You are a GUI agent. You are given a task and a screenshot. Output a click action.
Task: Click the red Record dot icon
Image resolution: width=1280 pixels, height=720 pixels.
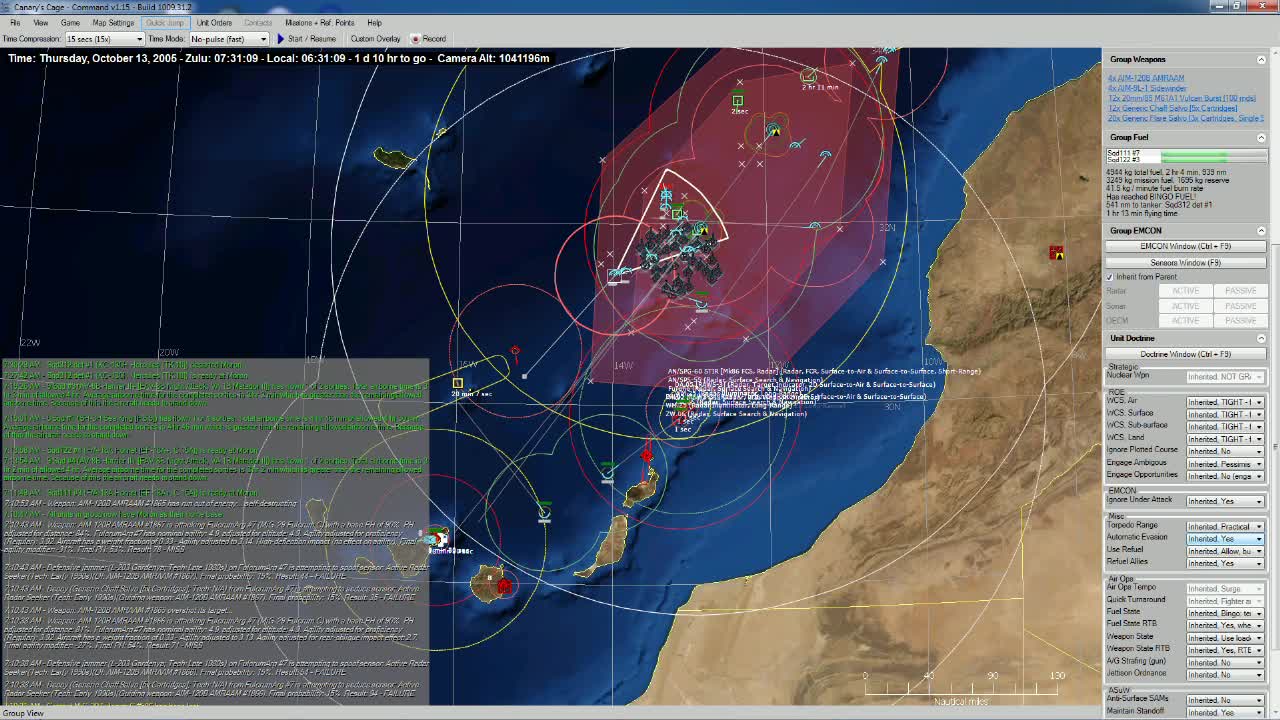coord(415,39)
